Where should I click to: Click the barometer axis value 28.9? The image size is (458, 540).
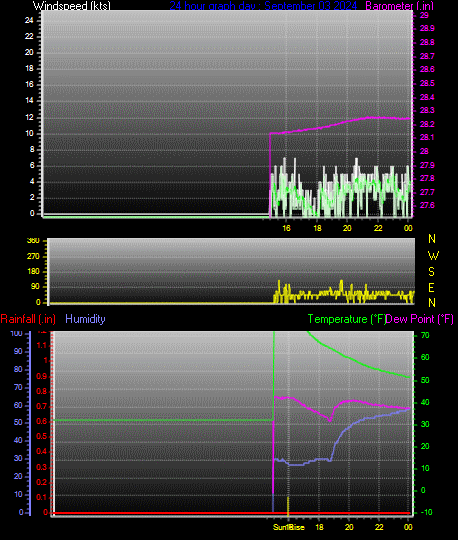pyautogui.click(x=427, y=29)
